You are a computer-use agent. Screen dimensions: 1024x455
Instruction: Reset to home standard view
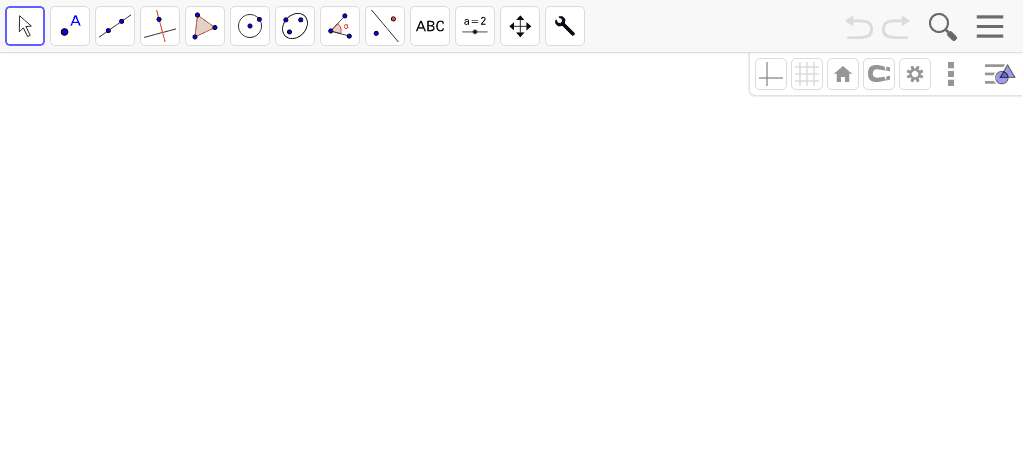point(843,74)
